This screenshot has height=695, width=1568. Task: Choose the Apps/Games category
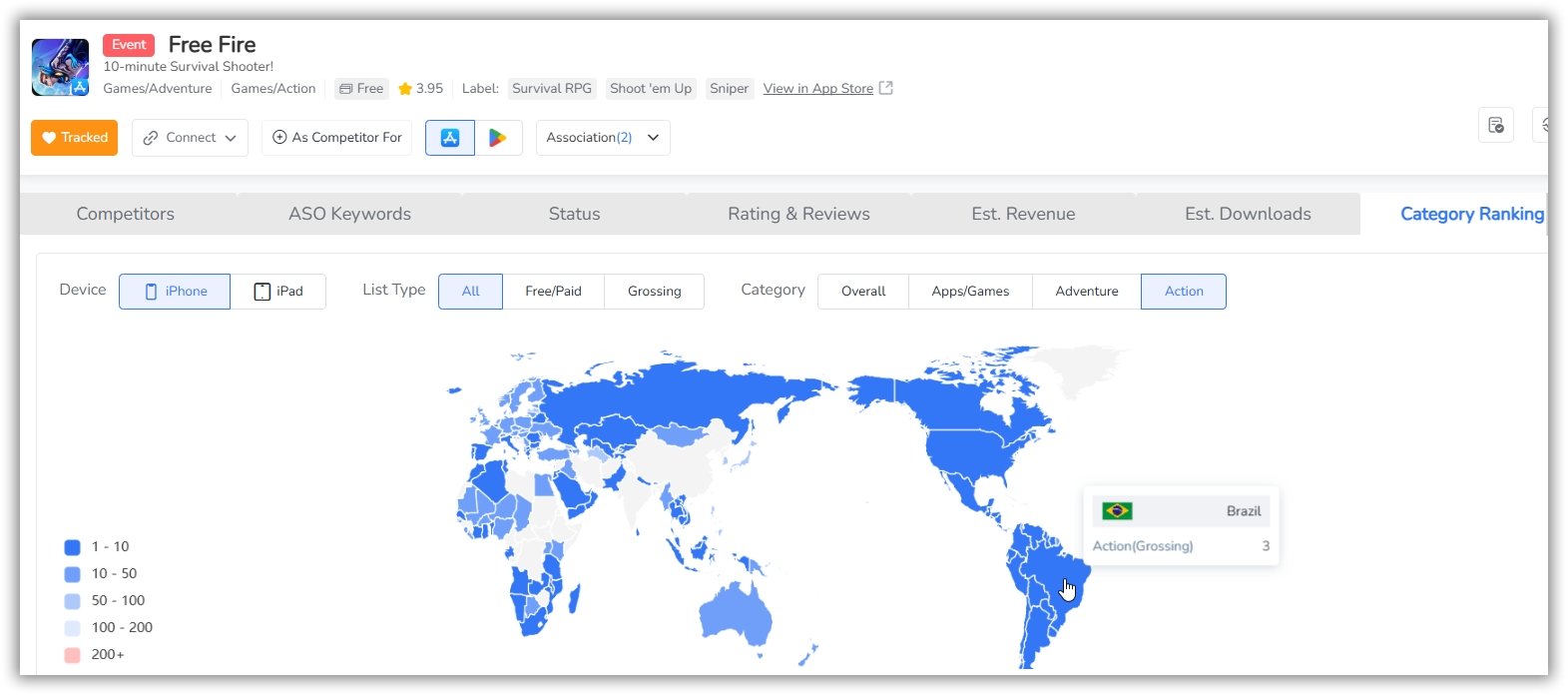971,292
